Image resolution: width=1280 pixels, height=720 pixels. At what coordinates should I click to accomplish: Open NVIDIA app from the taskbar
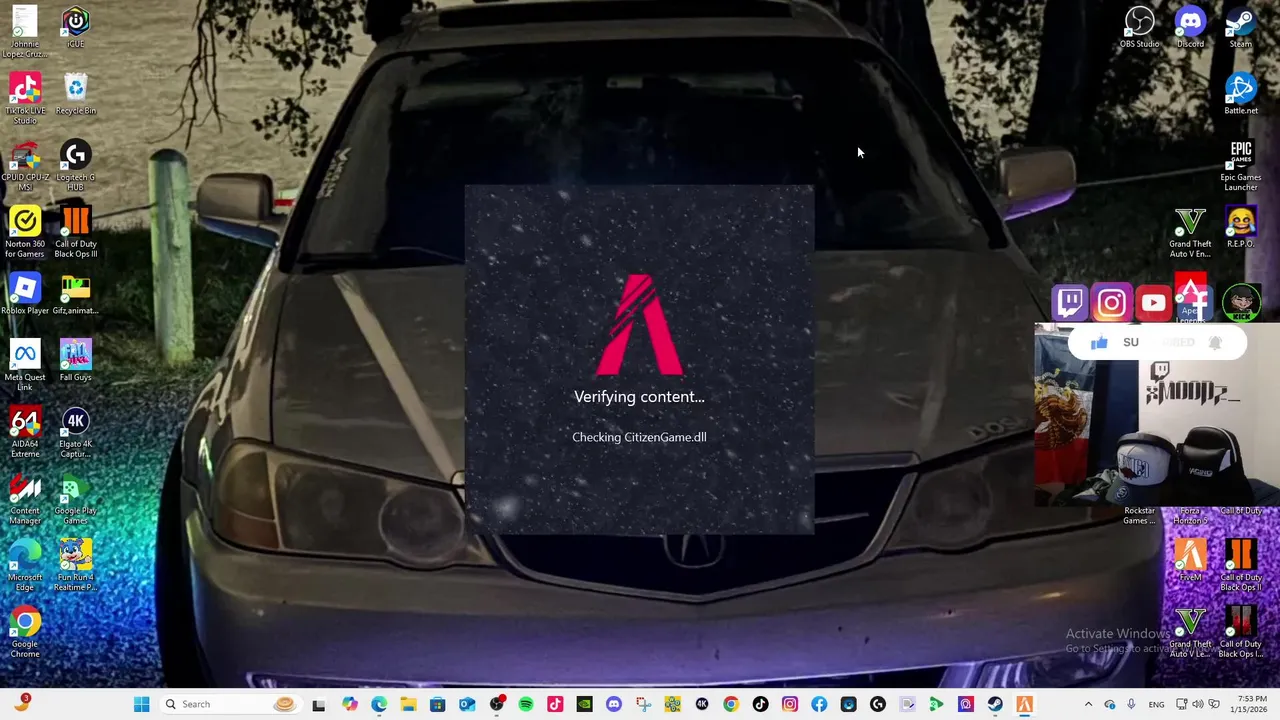tap(584, 704)
